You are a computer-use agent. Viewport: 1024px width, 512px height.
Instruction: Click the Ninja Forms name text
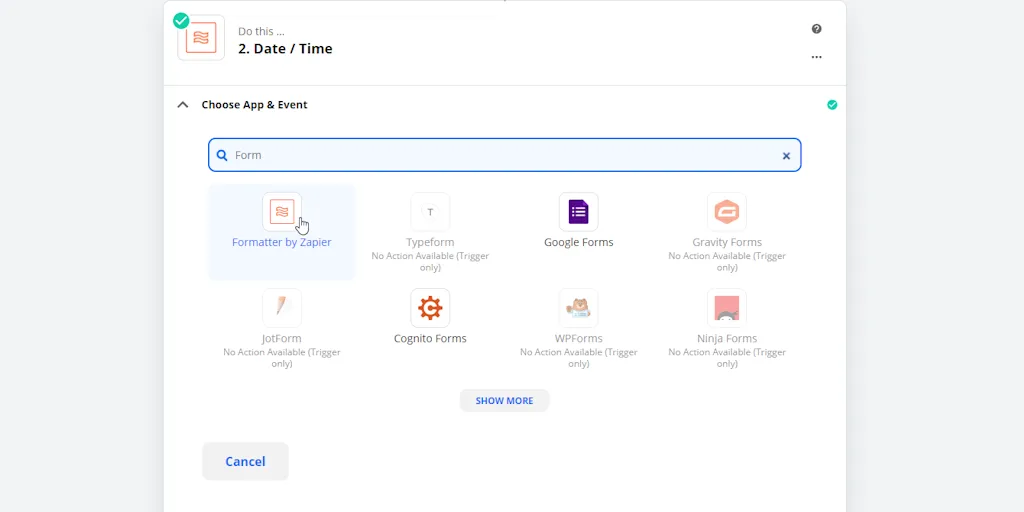[727, 338]
